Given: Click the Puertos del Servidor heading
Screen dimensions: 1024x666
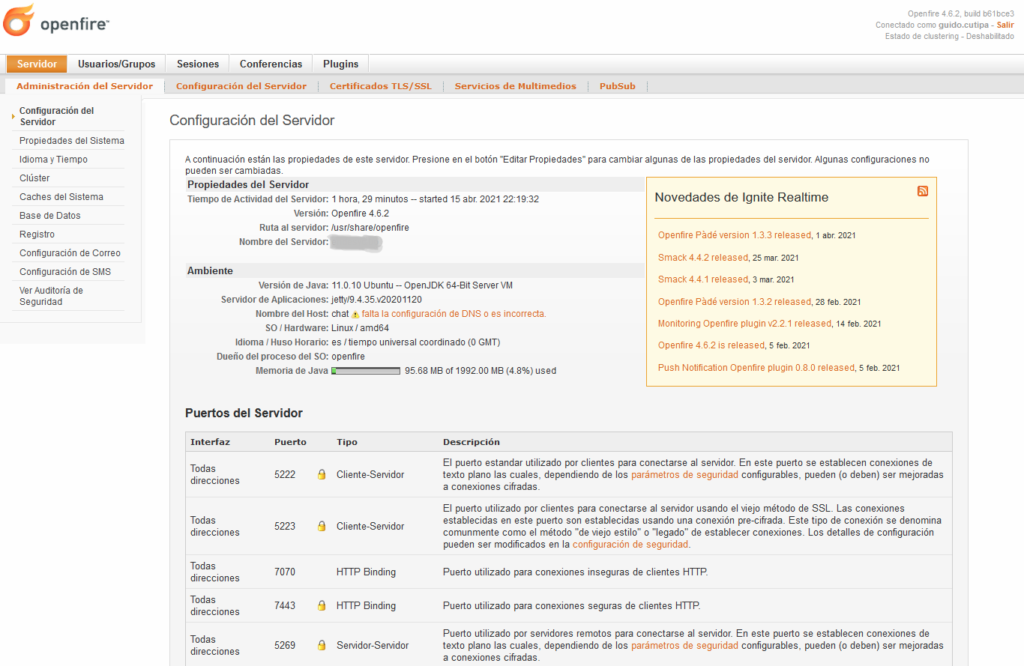Looking at the screenshot, I should coord(244,413).
